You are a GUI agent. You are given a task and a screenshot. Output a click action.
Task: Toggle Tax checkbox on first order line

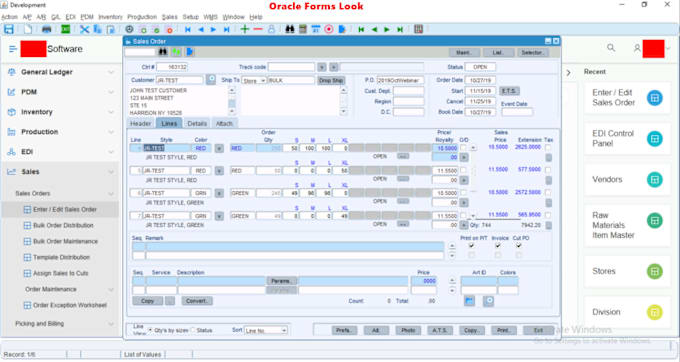[x=548, y=148]
